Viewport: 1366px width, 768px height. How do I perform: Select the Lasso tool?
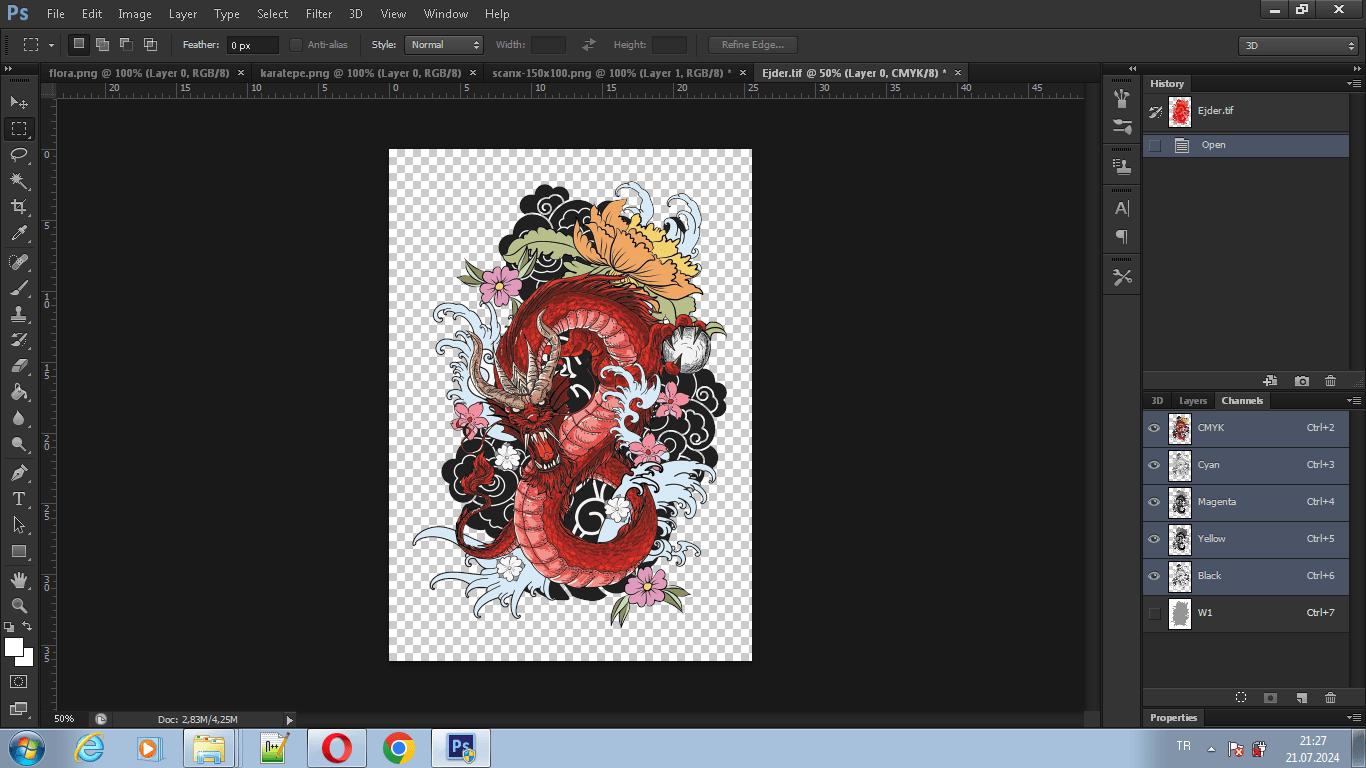[x=18, y=154]
